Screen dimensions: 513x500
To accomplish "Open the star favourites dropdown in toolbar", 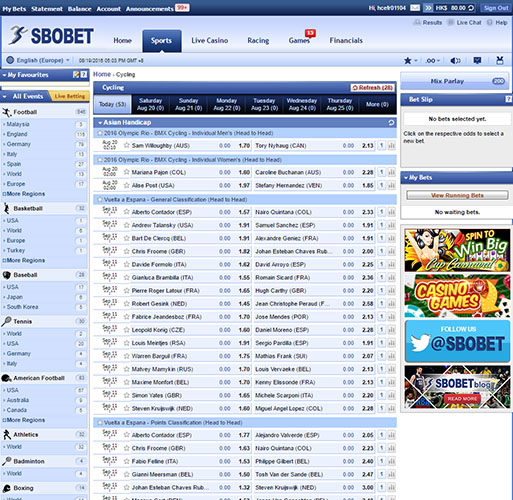I will (x=410, y=61).
